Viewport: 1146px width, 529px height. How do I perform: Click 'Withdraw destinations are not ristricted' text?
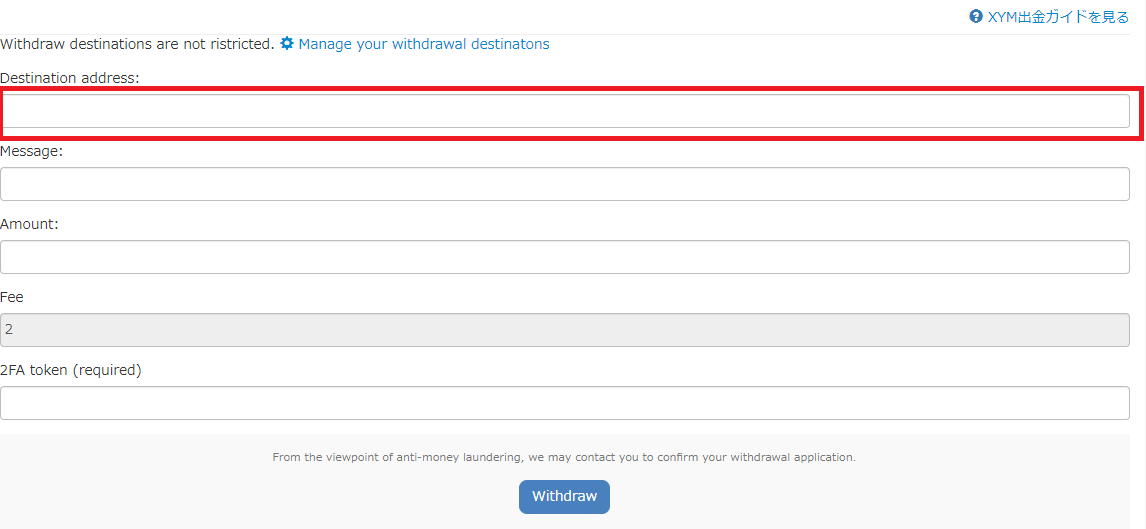137,44
